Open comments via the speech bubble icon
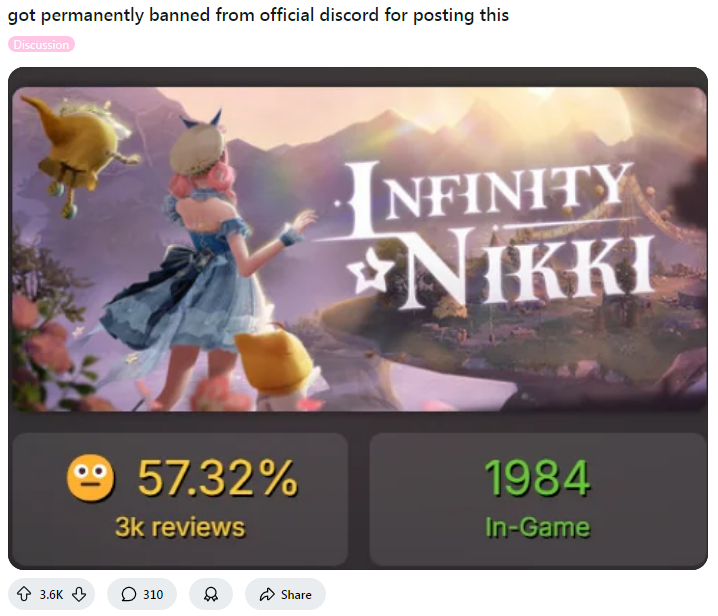This screenshot has width=718, height=616. point(129,594)
